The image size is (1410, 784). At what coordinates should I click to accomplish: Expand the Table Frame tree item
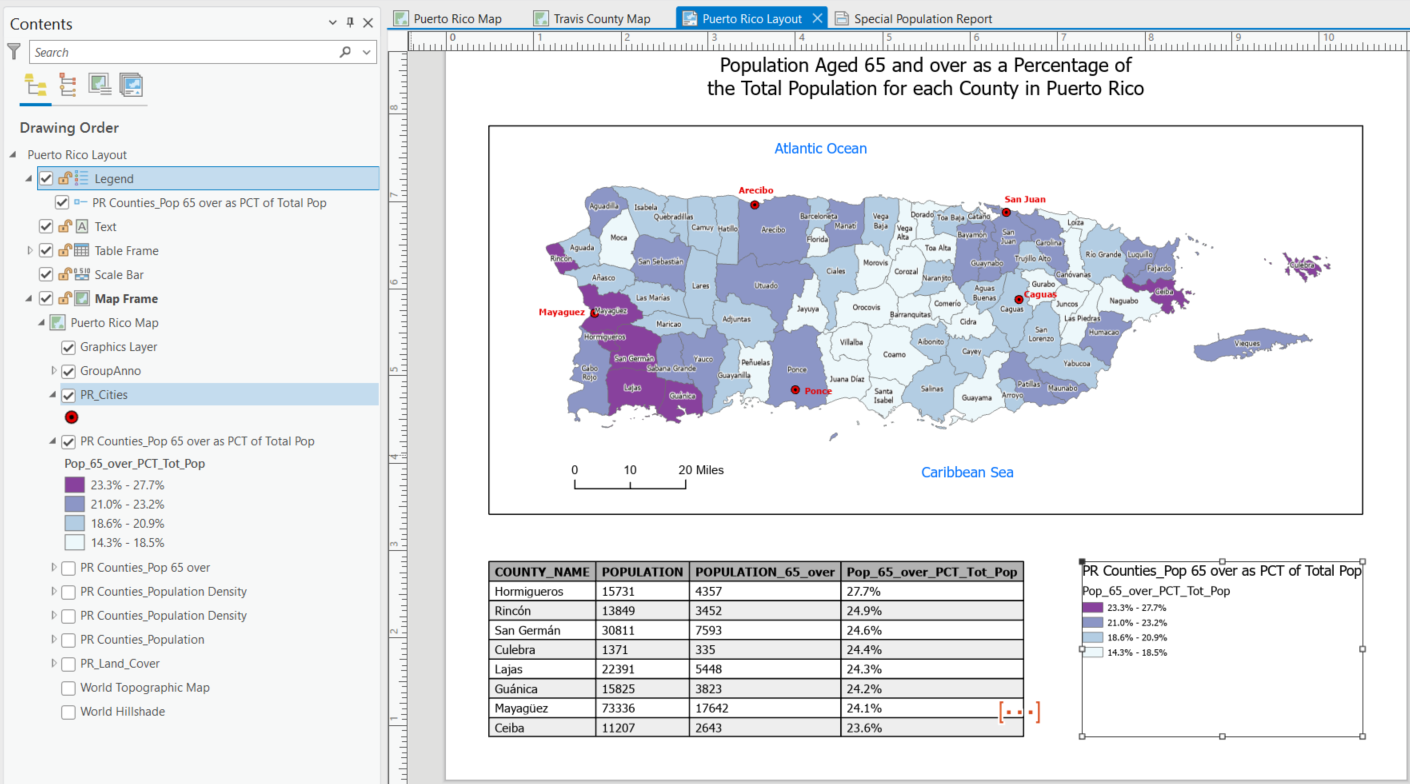[30, 251]
